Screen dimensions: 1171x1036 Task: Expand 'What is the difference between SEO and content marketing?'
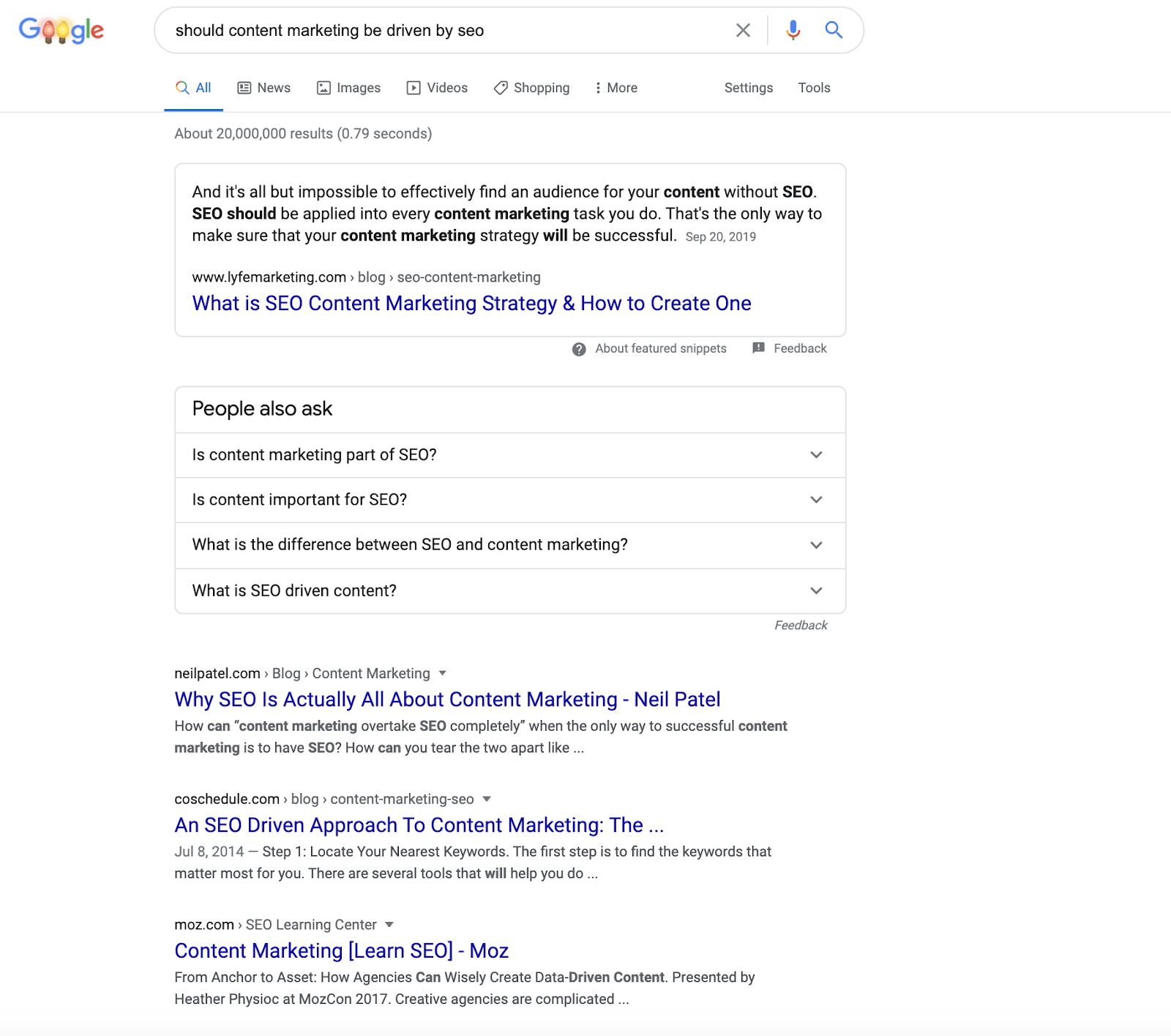click(510, 545)
